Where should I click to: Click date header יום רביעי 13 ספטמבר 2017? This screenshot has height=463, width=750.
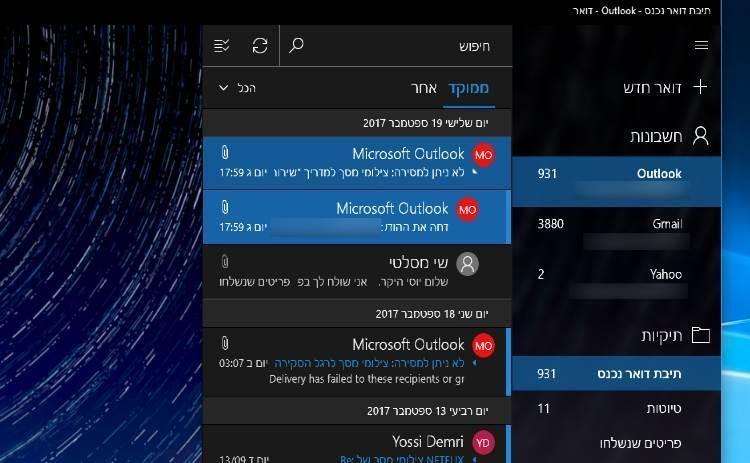pos(357,411)
